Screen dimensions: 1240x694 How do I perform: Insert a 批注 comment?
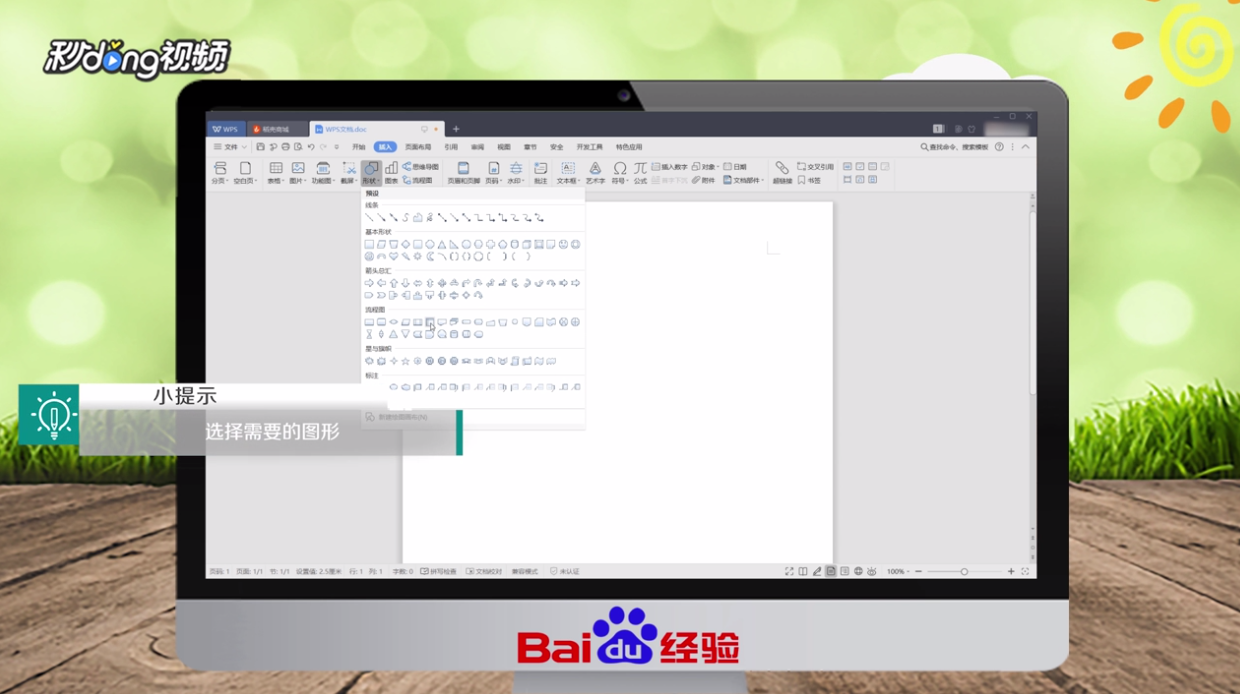click(541, 173)
